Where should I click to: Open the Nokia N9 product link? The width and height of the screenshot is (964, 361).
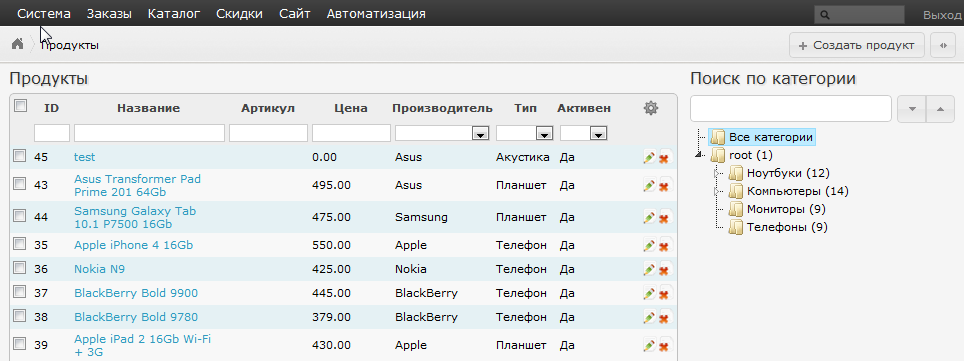point(100,269)
